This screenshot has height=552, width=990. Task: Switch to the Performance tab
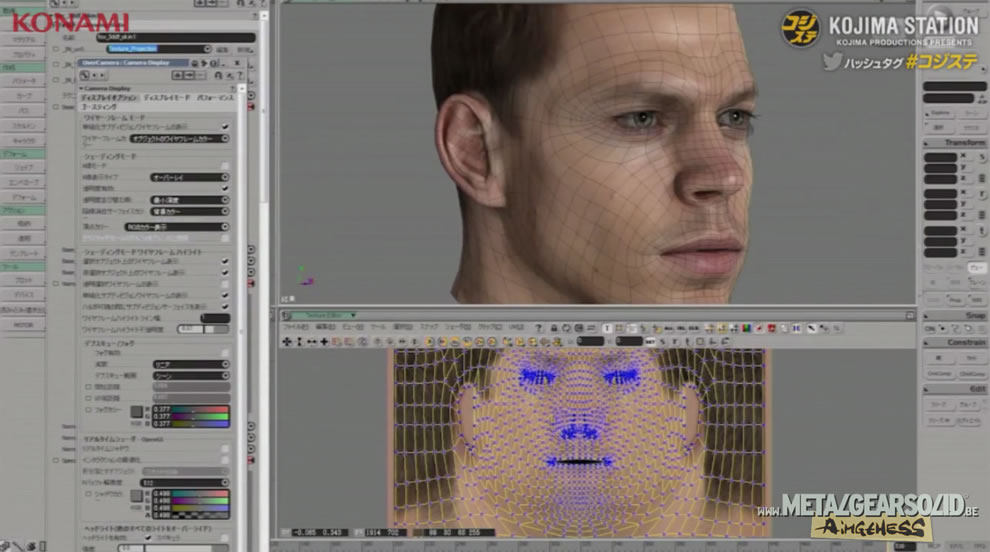tap(215, 98)
